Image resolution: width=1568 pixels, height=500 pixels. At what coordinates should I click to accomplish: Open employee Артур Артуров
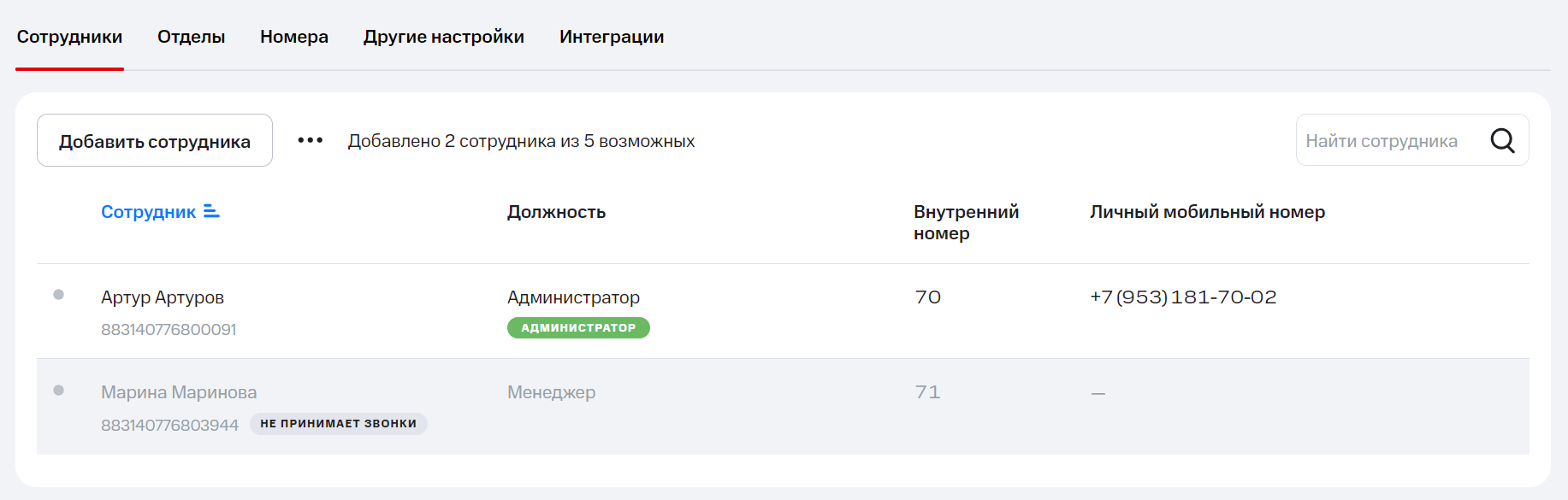tap(163, 297)
